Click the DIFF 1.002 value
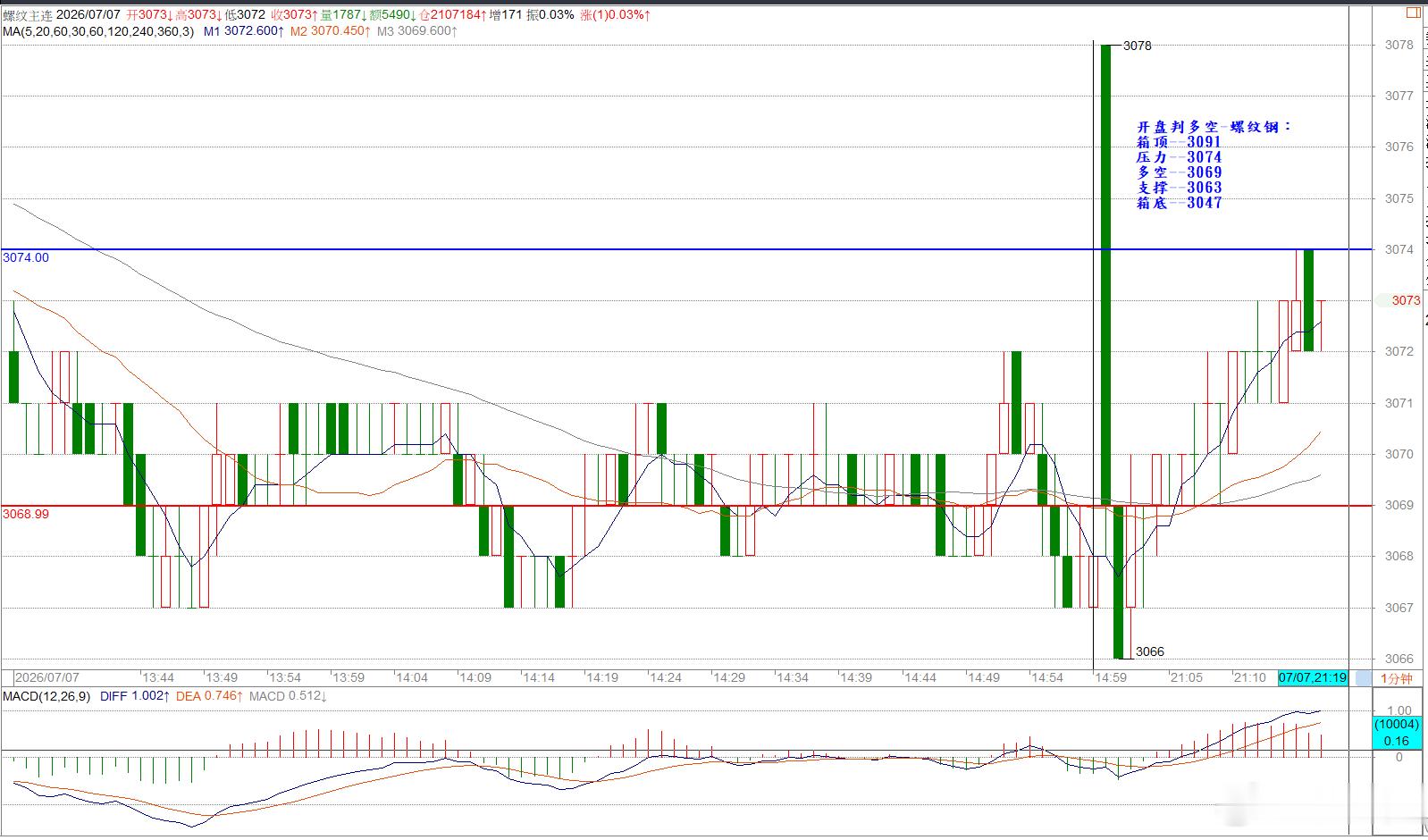 click(x=135, y=696)
